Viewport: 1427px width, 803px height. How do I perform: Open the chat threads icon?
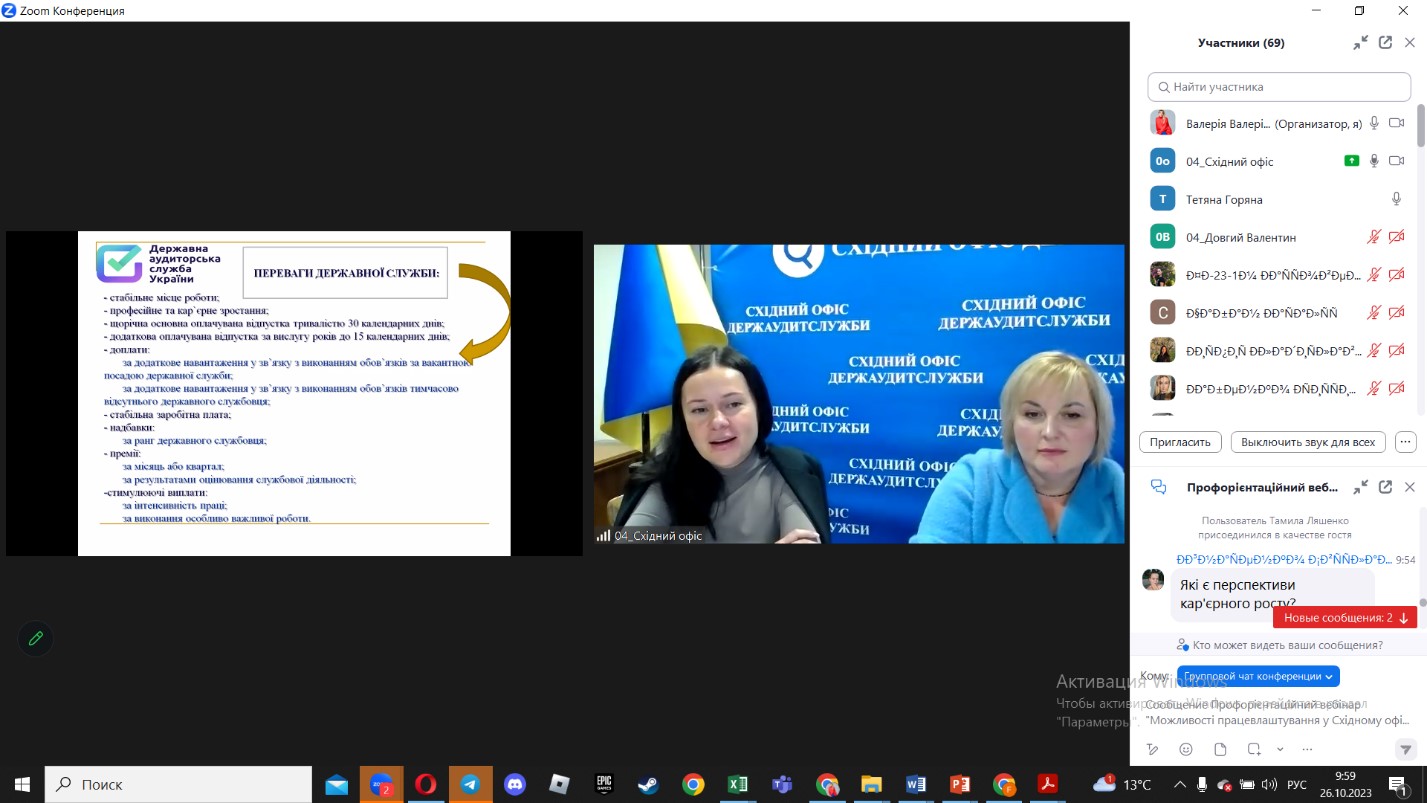point(1159,487)
